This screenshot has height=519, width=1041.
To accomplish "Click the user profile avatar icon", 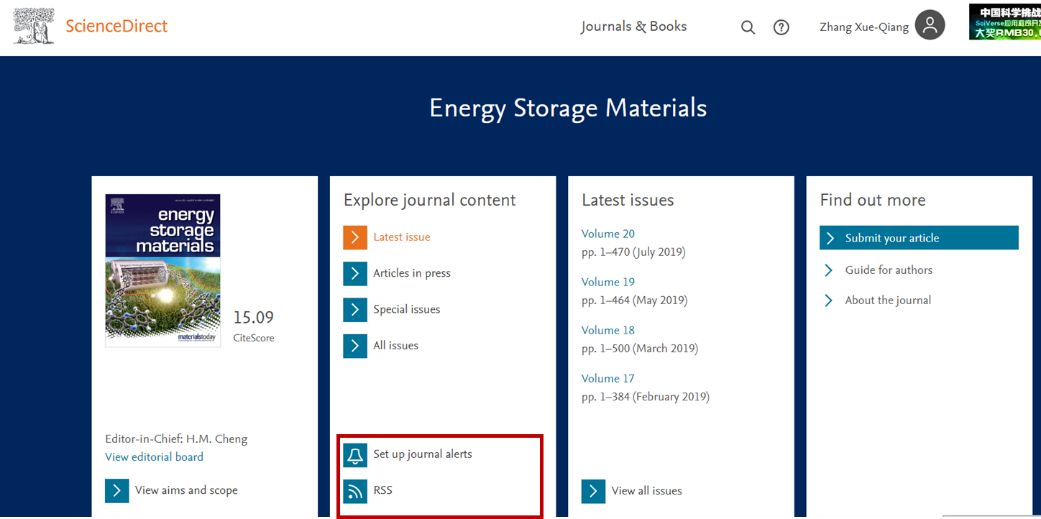I will pyautogui.click(x=929, y=26).
